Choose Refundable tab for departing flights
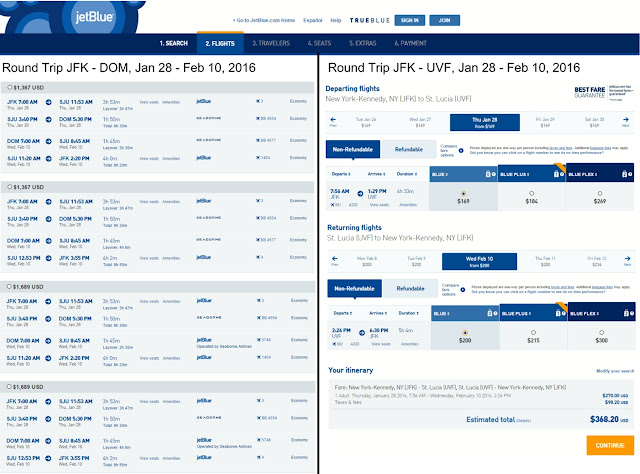640x474 pixels. point(409,149)
